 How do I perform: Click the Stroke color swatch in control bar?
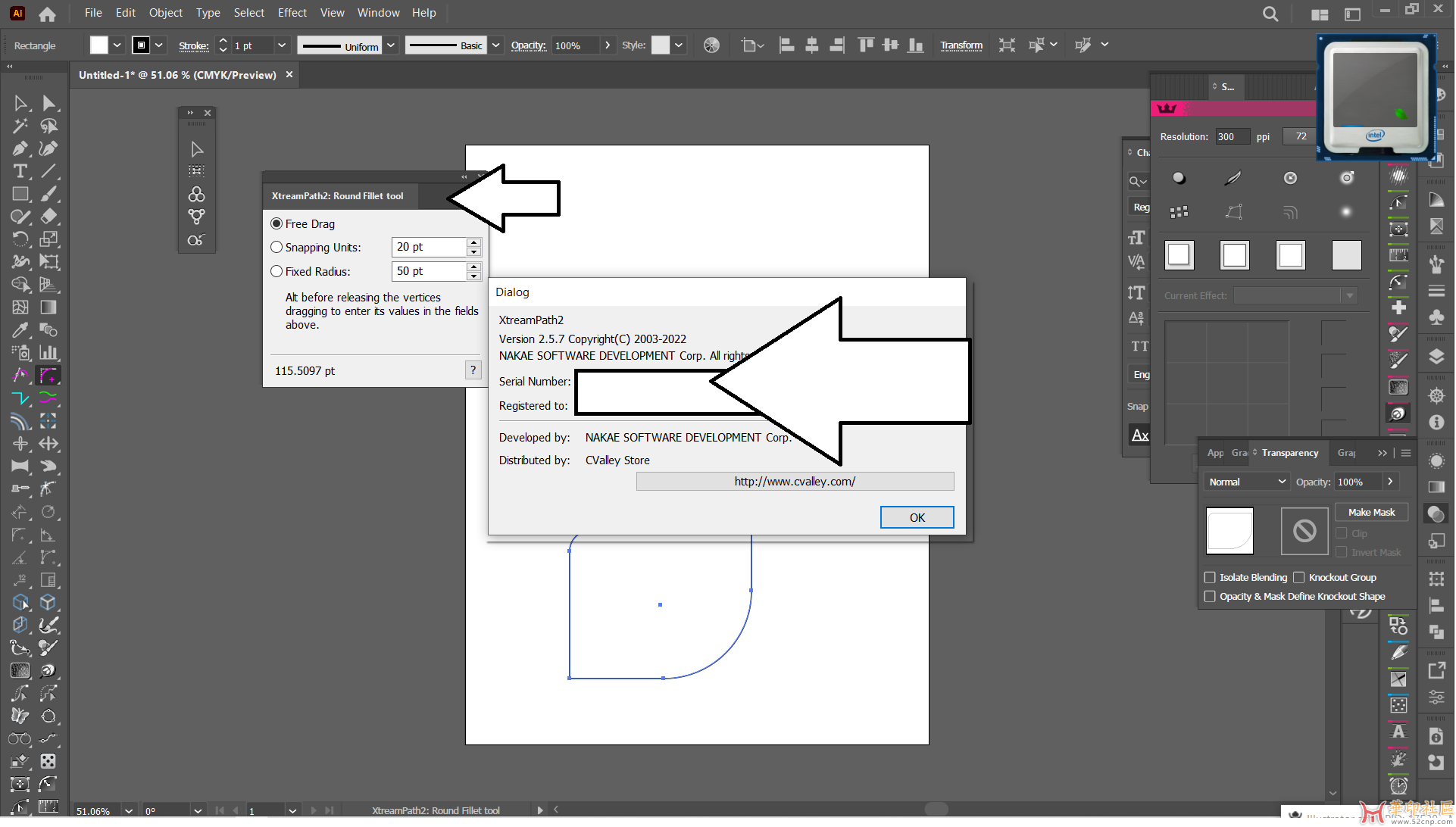141,45
